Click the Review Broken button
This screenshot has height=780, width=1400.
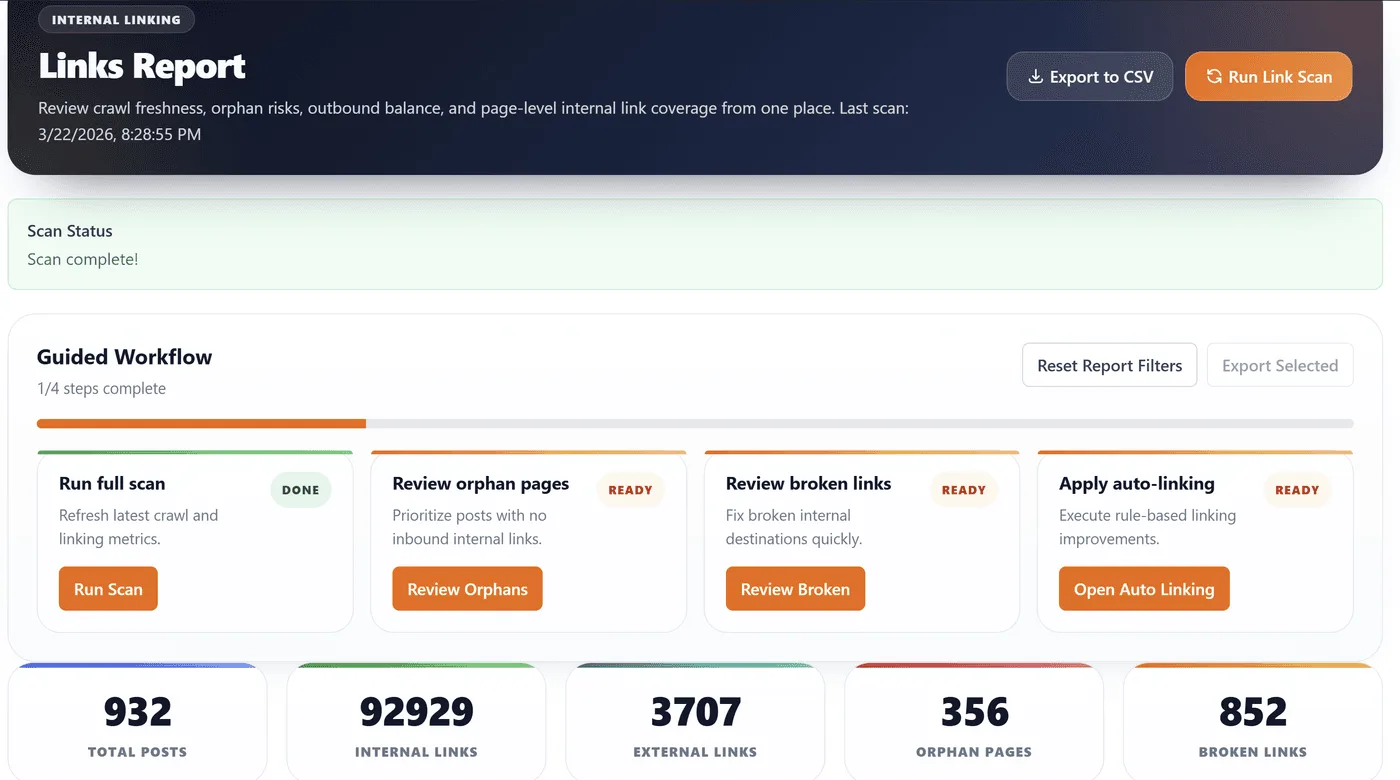[795, 589]
